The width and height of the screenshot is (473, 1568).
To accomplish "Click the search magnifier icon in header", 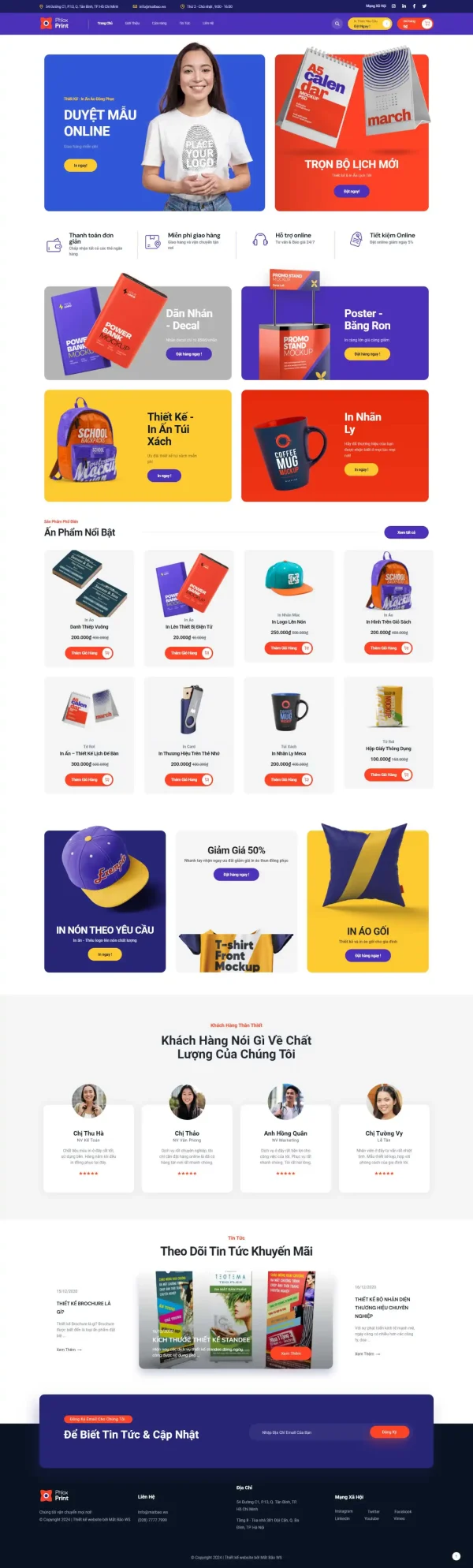I will tap(337, 24).
